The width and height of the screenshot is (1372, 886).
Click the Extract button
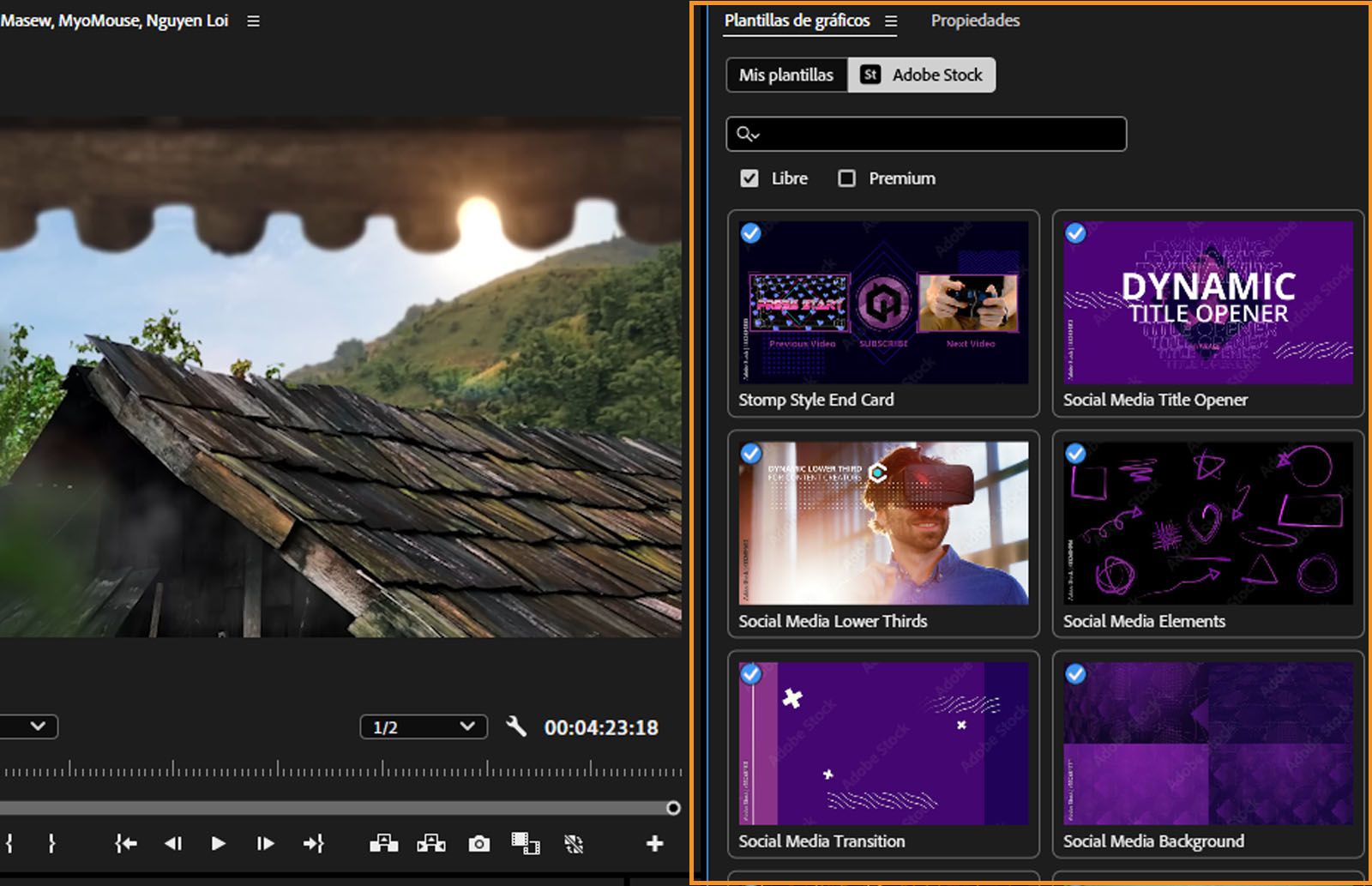coord(431,844)
